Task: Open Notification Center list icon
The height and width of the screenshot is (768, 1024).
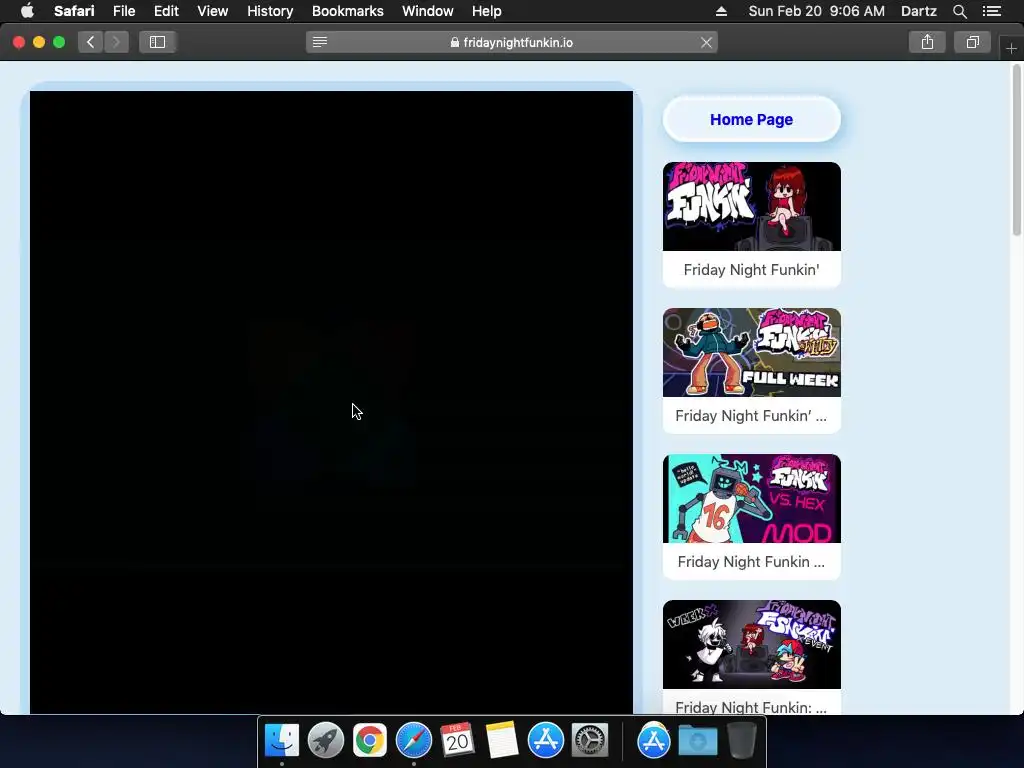Action: click(x=991, y=11)
